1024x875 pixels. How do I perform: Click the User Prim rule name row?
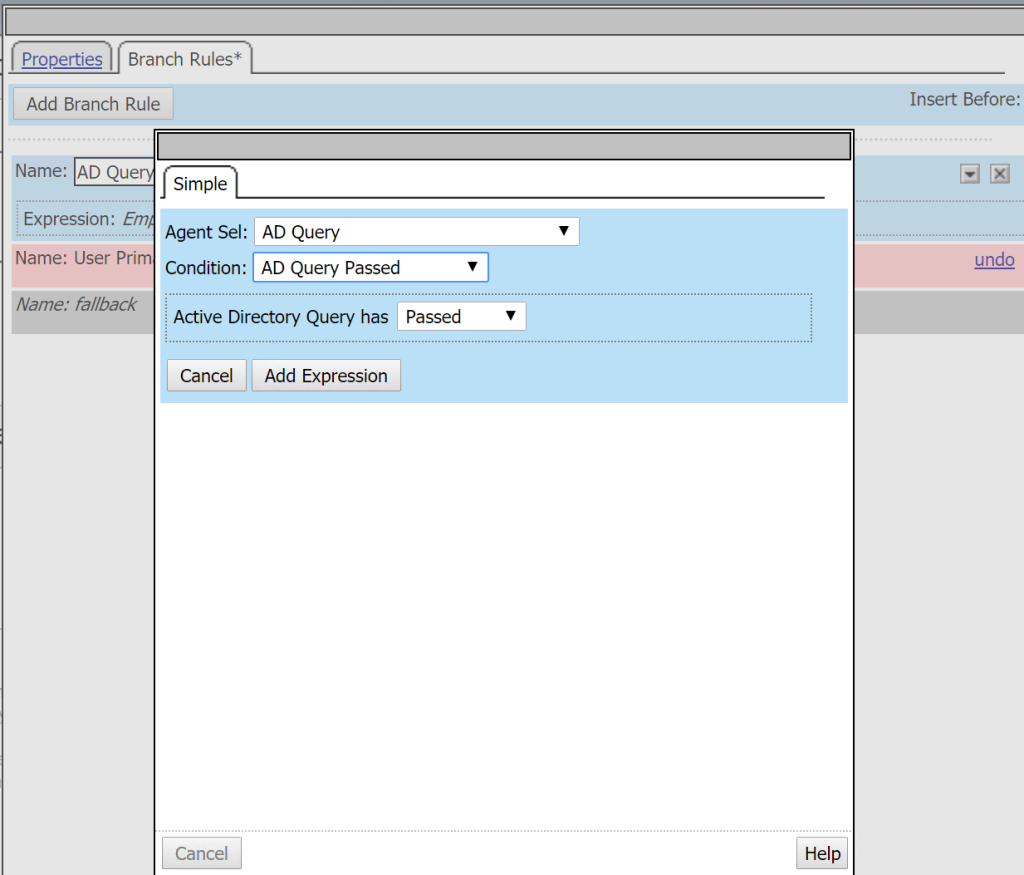[84, 265]
